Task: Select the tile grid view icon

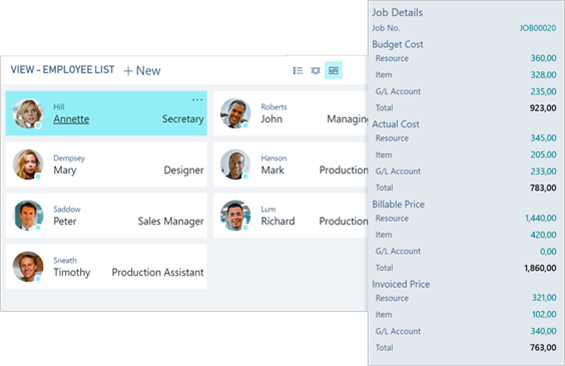Action: 334,71
